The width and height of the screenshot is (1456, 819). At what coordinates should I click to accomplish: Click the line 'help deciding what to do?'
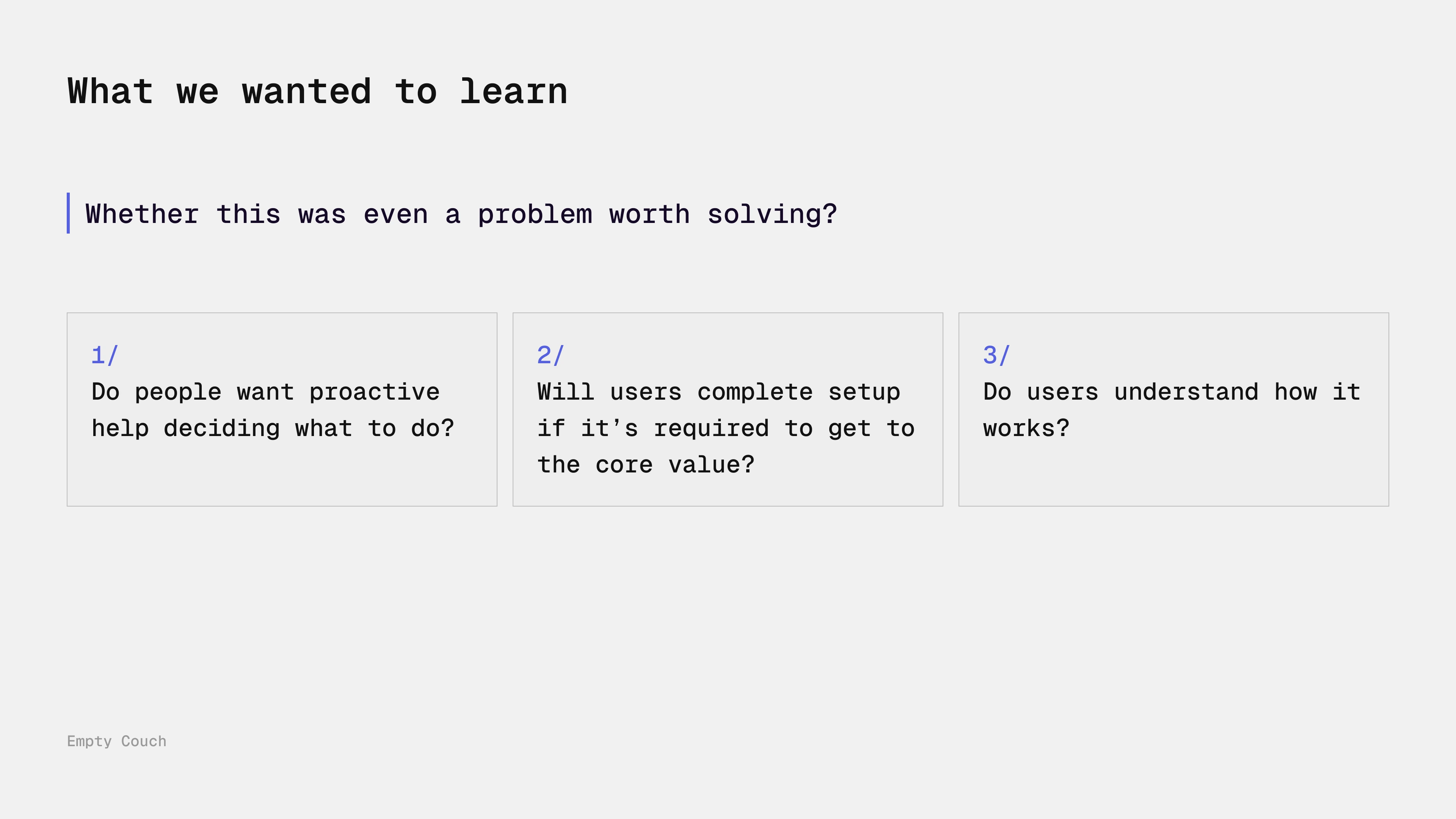pyautogui.click(x=273, y=428)
